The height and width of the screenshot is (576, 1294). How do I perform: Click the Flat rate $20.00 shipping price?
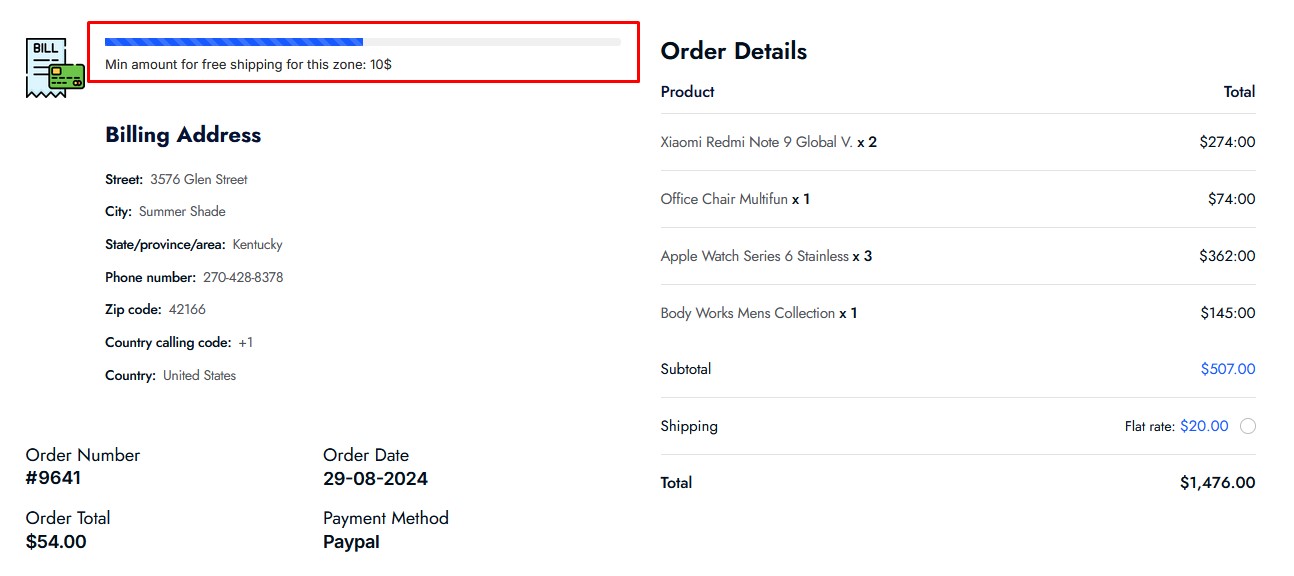(1204, 426)
